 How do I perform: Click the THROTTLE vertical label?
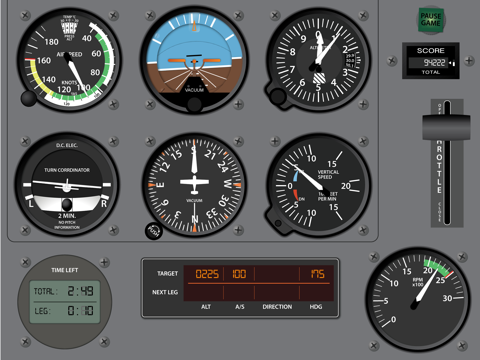[439, 165]
